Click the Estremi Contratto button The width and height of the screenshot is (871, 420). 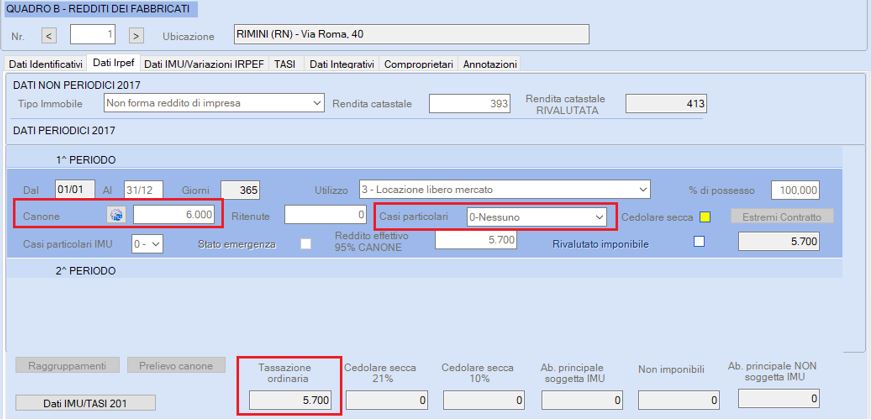click(782, 217)
